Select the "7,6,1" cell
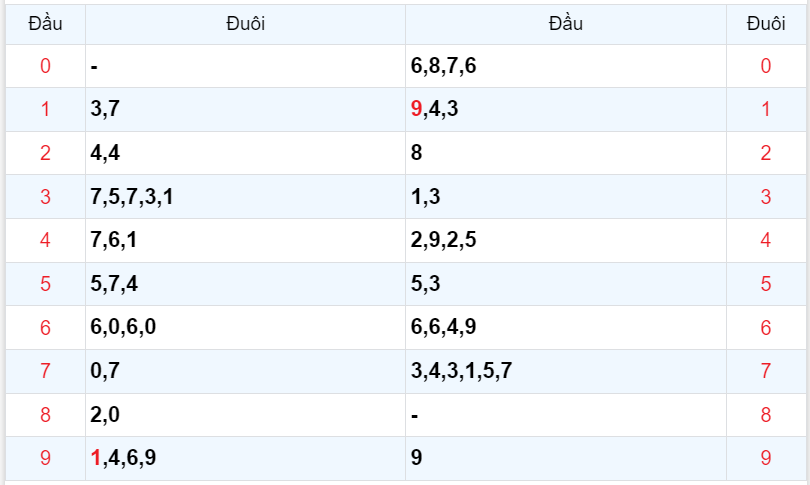The height and width of the screenshot is (485, 810). [114, 241]
